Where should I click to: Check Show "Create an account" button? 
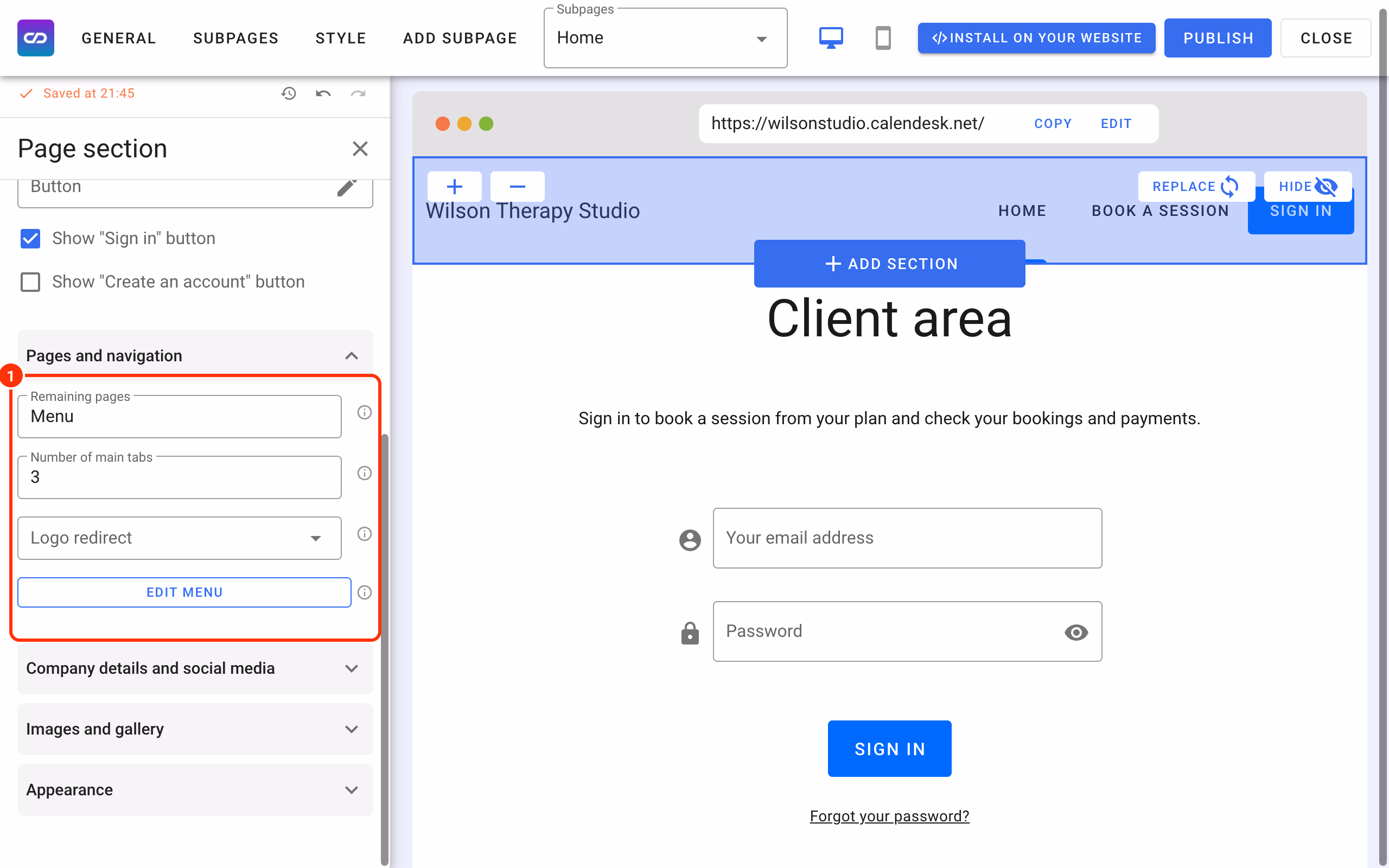tap(30, 282)
